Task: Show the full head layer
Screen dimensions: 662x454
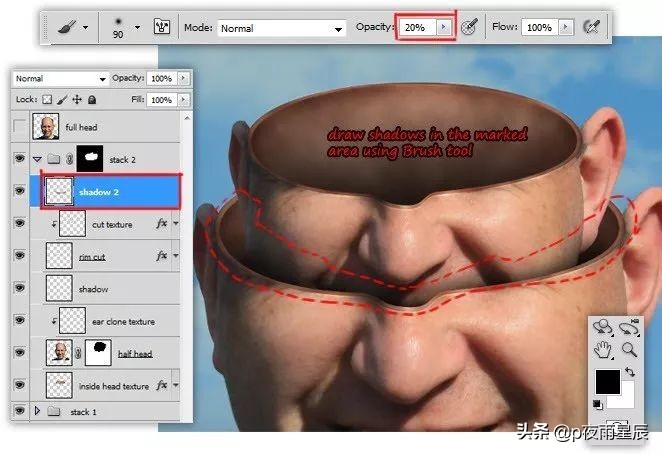Action: [19, 126]
